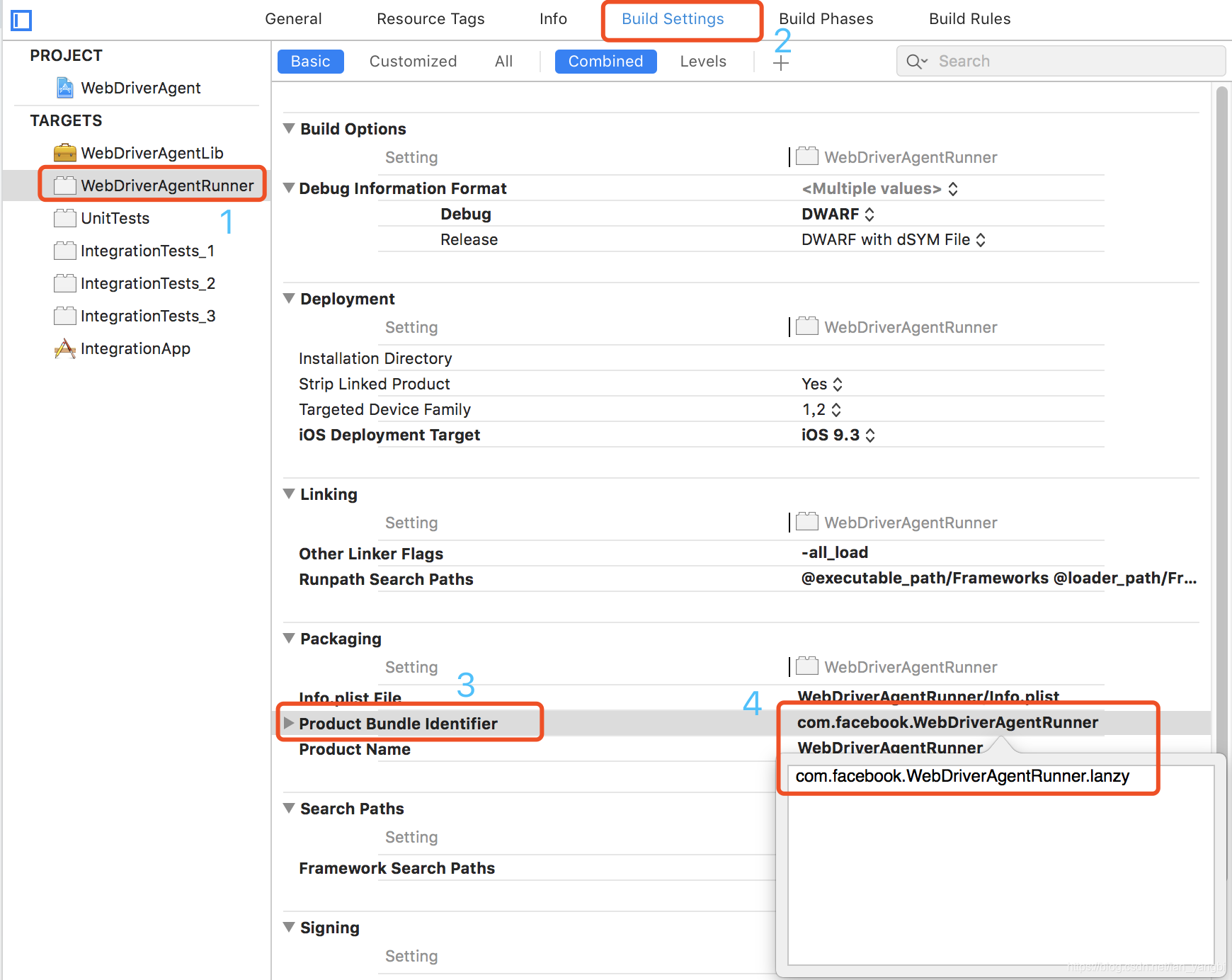Click the UnitTests target bundle icon
The width and height of the screenshot is (1232, 980).
(65, 218)
